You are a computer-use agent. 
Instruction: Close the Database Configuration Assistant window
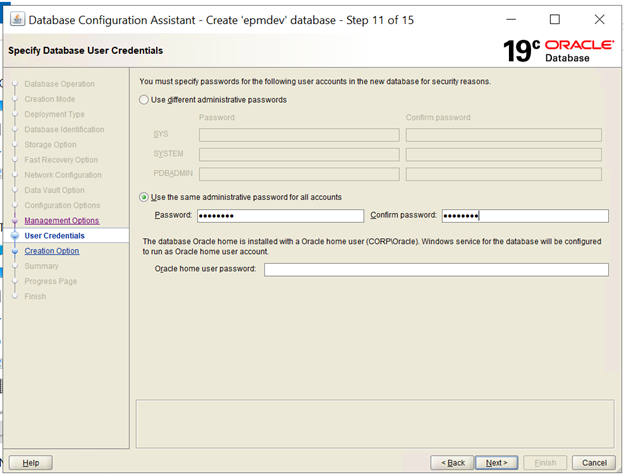click(x=599, y=19)
